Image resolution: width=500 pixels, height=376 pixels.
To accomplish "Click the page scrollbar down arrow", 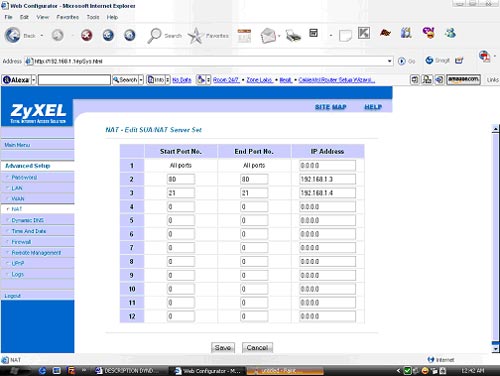I will (496, 349).
